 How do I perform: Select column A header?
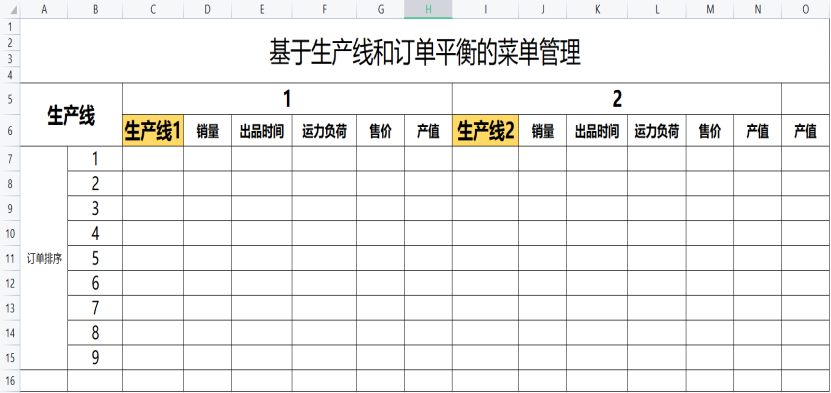coord(44,10)
